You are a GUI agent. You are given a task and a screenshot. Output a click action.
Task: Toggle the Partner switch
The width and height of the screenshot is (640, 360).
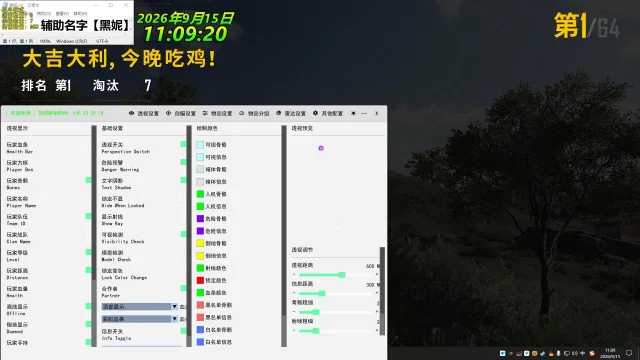click(x=183, y=288)
